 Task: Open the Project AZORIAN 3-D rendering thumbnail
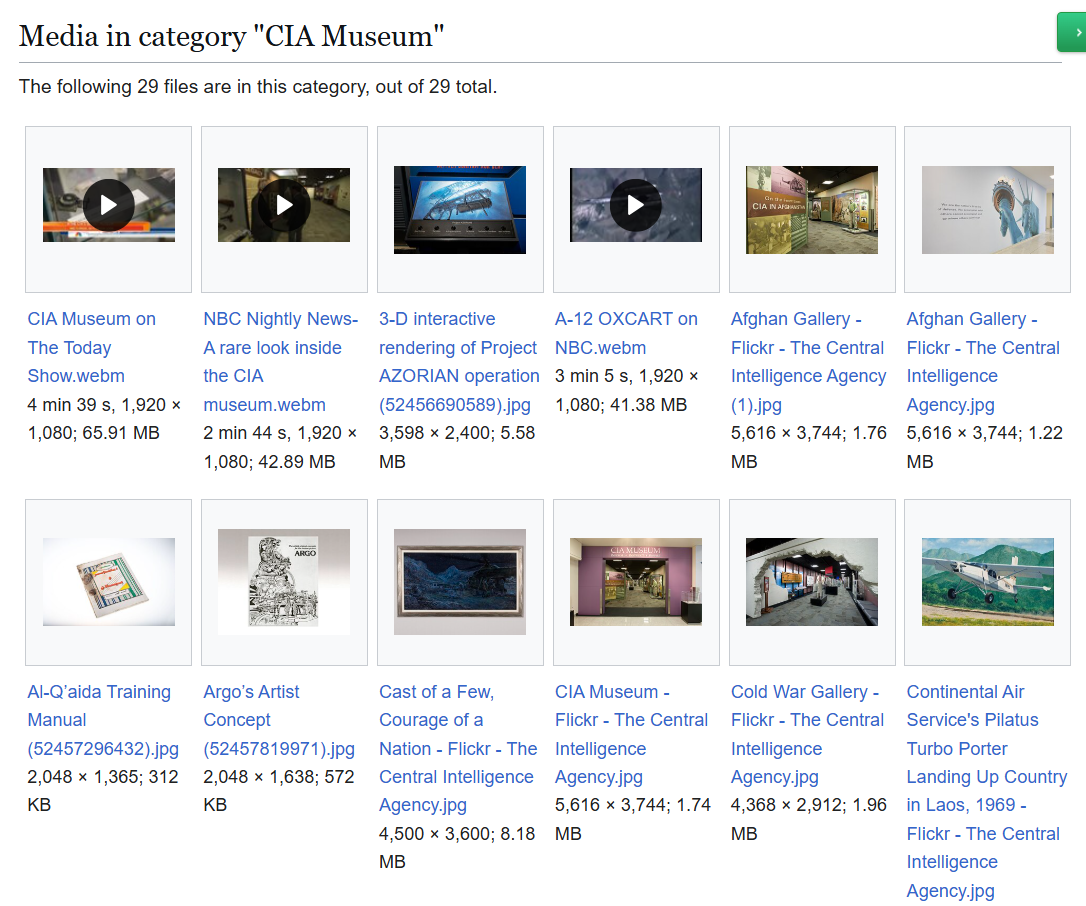point(460,210)
